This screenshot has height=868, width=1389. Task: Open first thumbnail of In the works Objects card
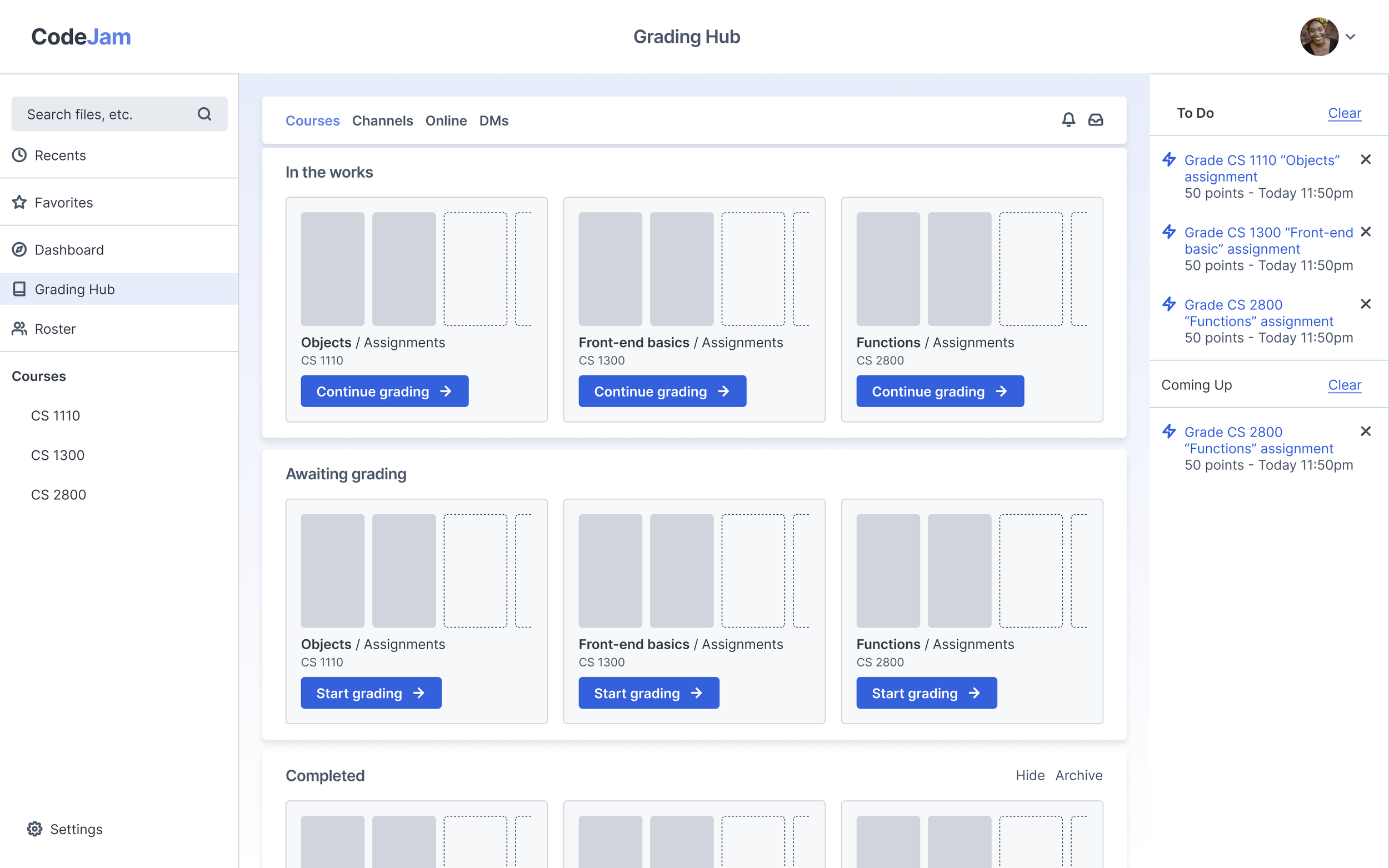[332, 269]
